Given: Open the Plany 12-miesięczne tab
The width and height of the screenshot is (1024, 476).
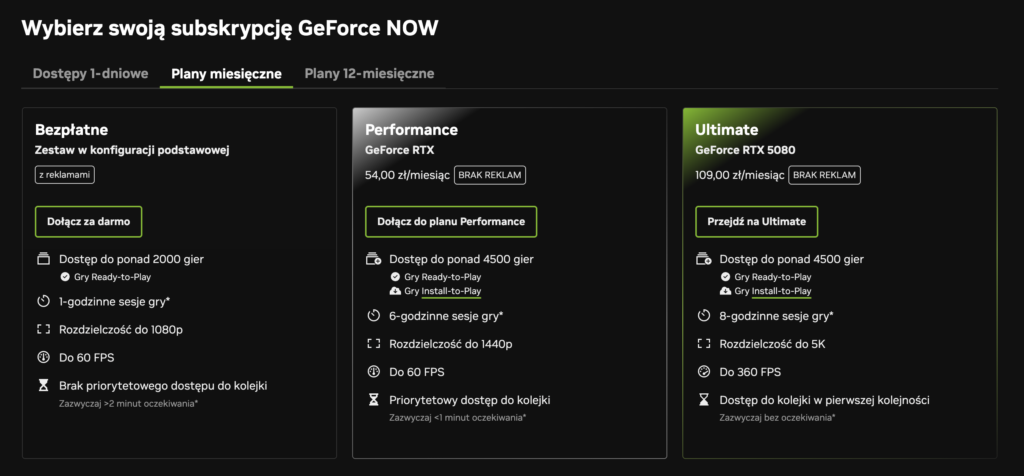Looking at the screenshot, I should (x=369, y=73).
